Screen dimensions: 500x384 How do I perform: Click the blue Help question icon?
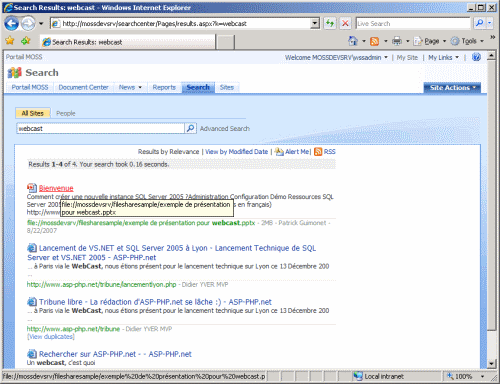(x=477, y=57)
